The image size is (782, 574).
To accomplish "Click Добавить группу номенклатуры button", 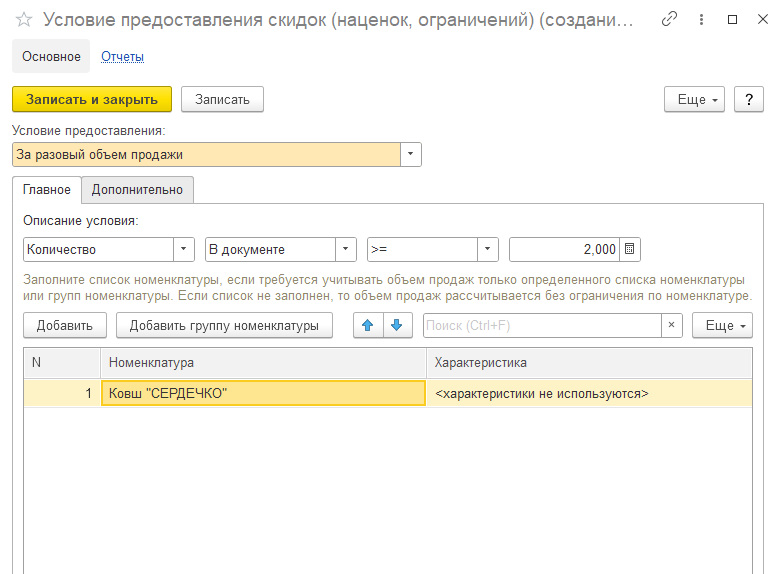I will point(224,325).
